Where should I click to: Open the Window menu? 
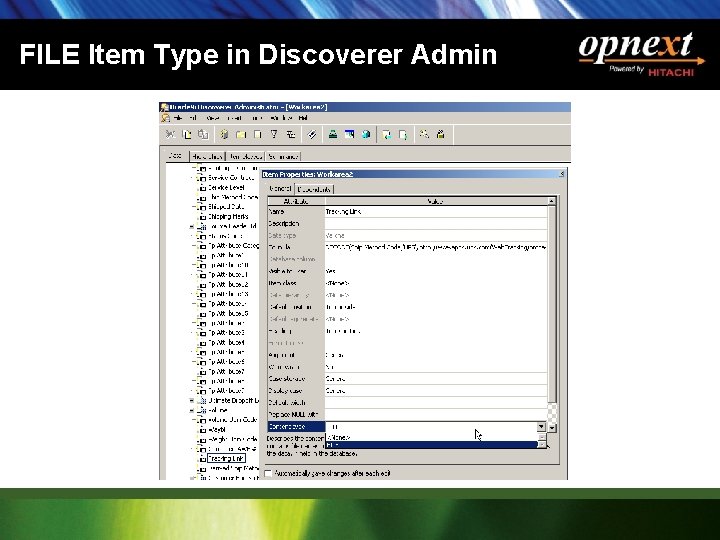click(281, 118)
